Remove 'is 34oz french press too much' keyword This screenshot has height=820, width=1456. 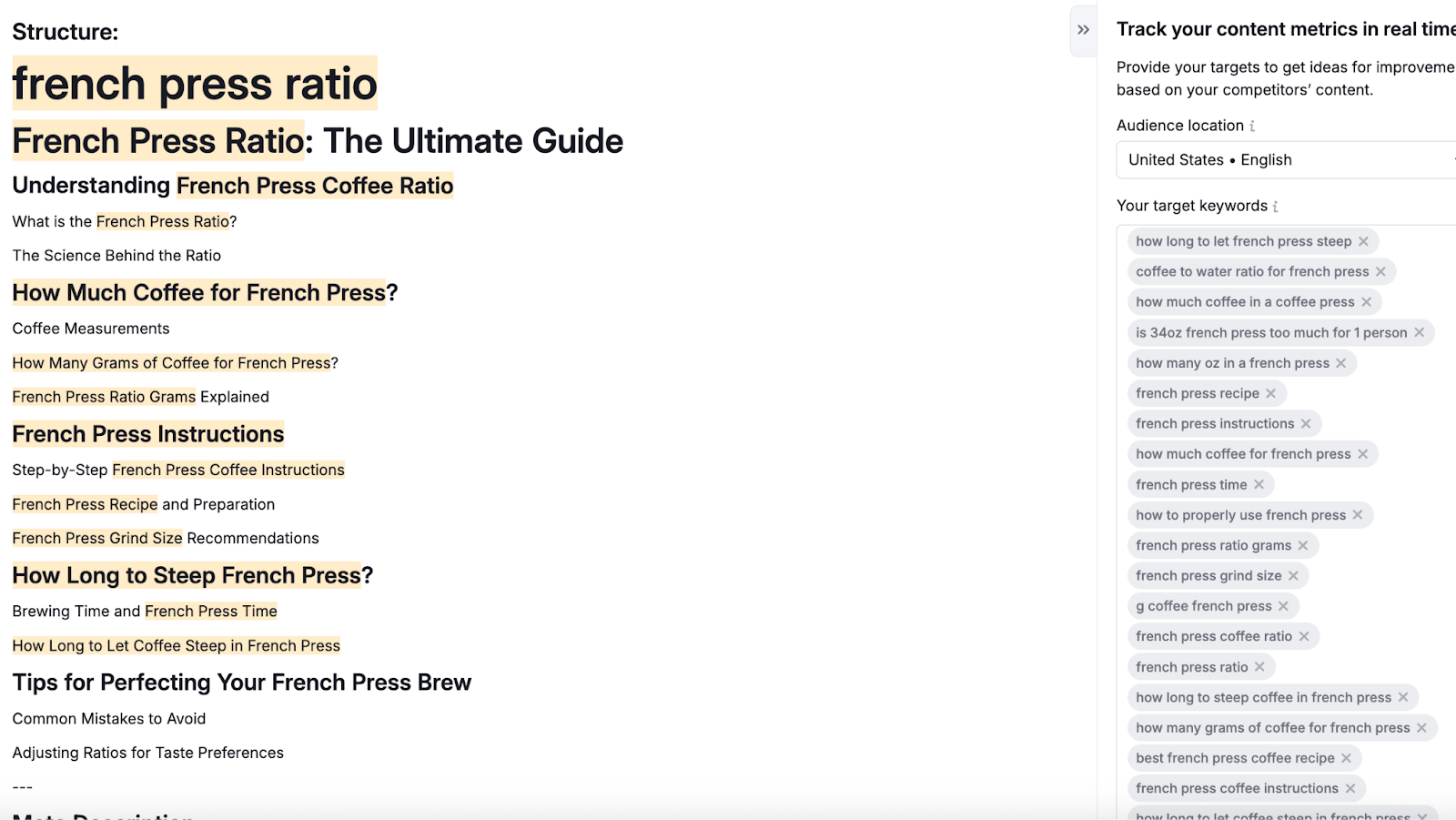[1419, 332]
